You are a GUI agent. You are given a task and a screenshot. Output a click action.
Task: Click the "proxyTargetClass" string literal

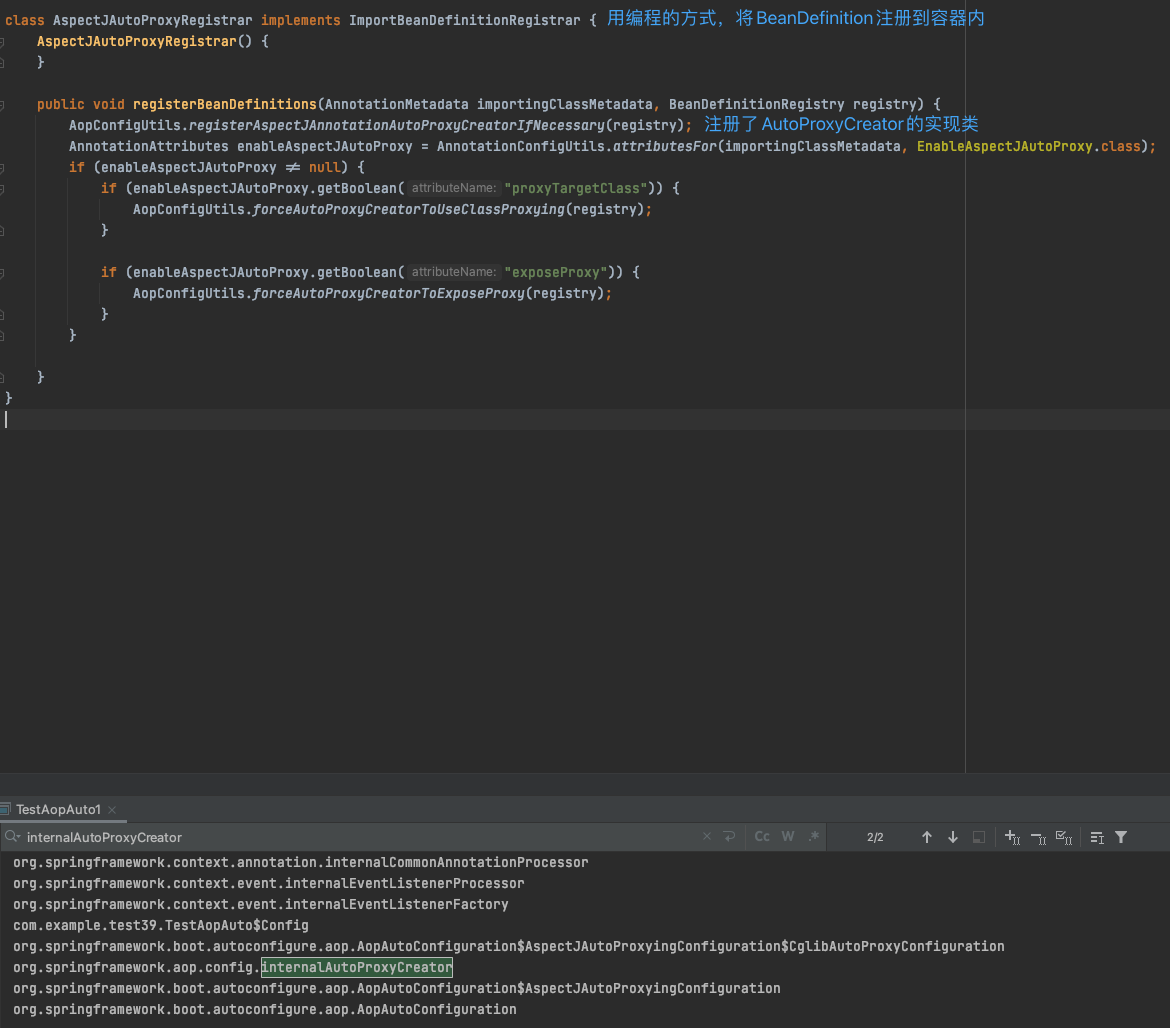(x=576, y=188)
